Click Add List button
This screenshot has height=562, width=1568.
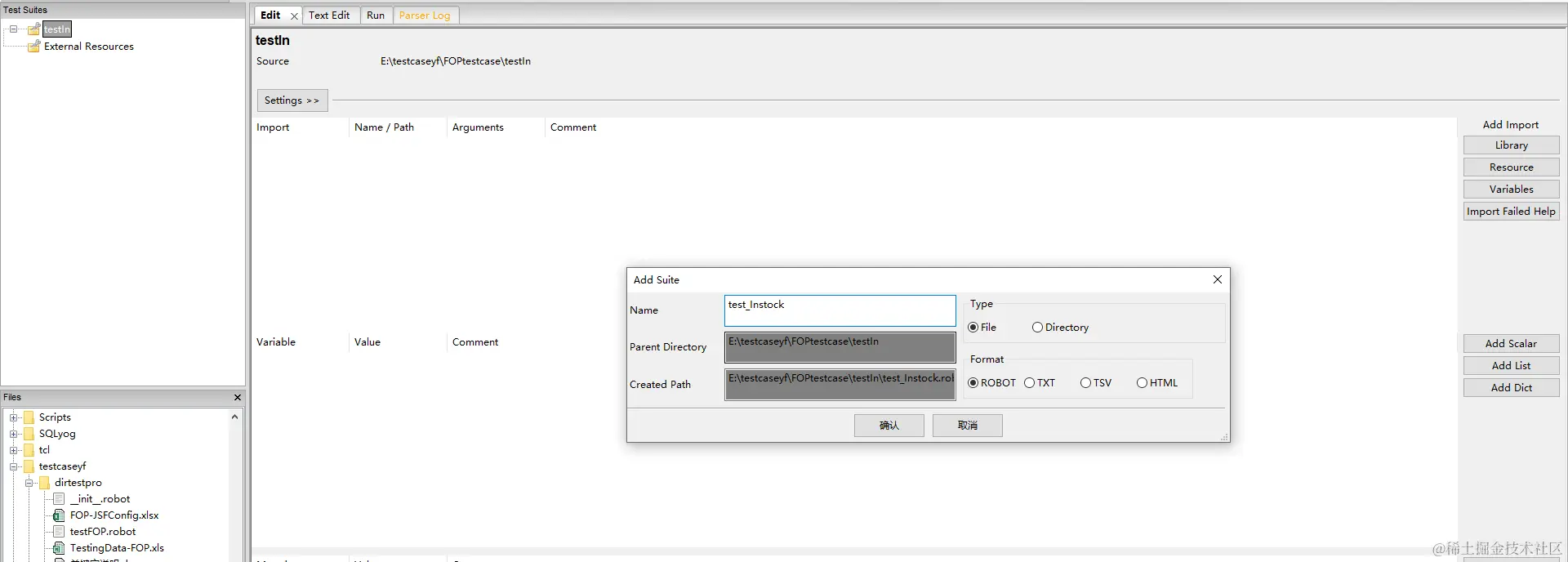click(x=1511, y=366)
